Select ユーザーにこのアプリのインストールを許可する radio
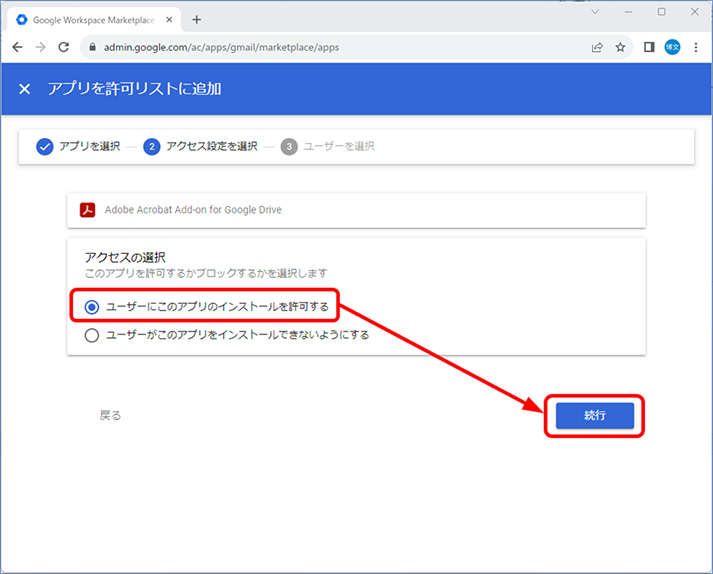Screen dimensions: 713x574 pyautogui.click(x=92, y=307)
